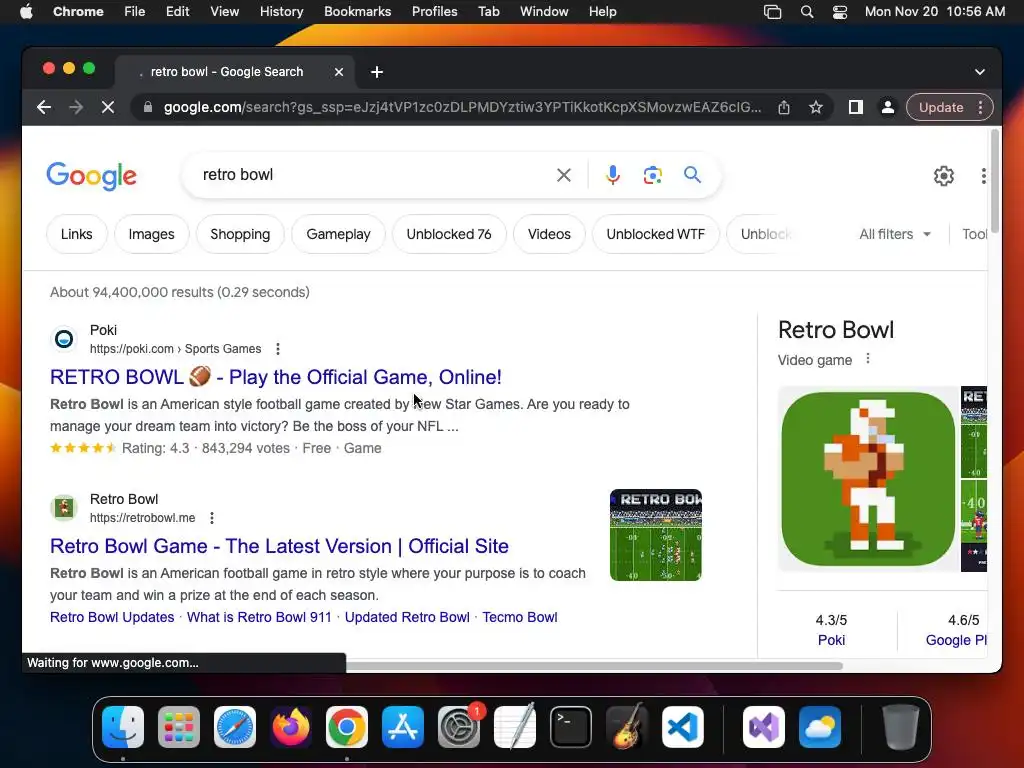The height and width of the screenshot is (768, 1024).
Task: Open RETRO BOWL Poki official game link
Action: pyautogui.click(x=276, y=377)
